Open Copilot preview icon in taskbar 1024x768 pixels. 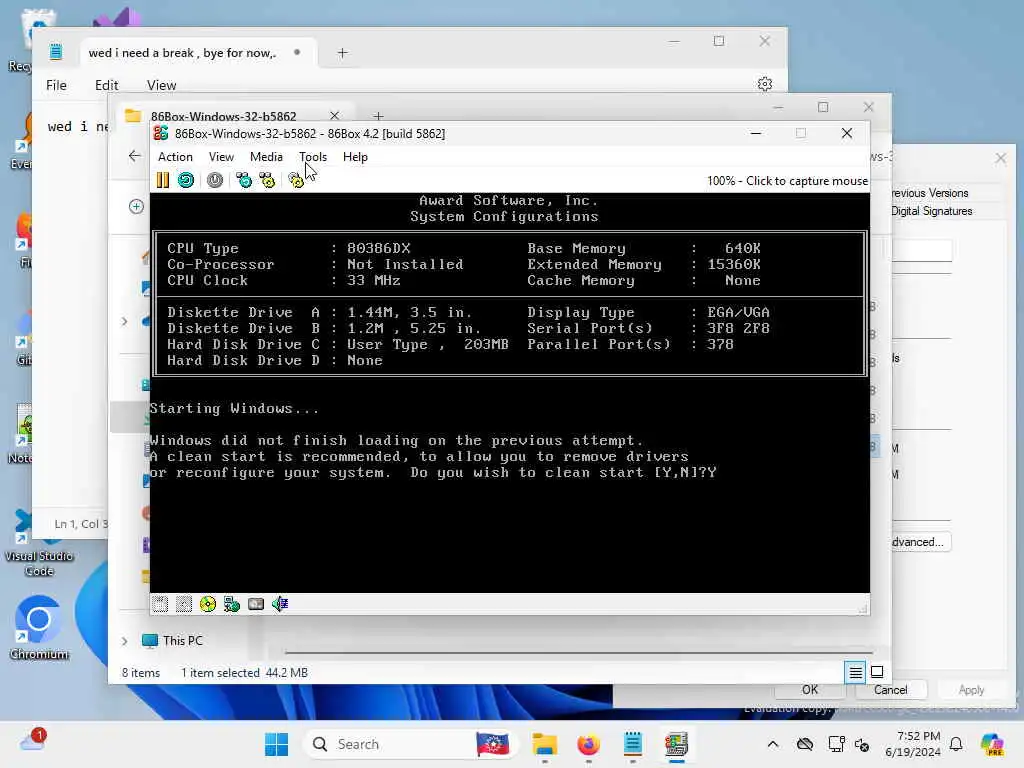pos(991,744)
